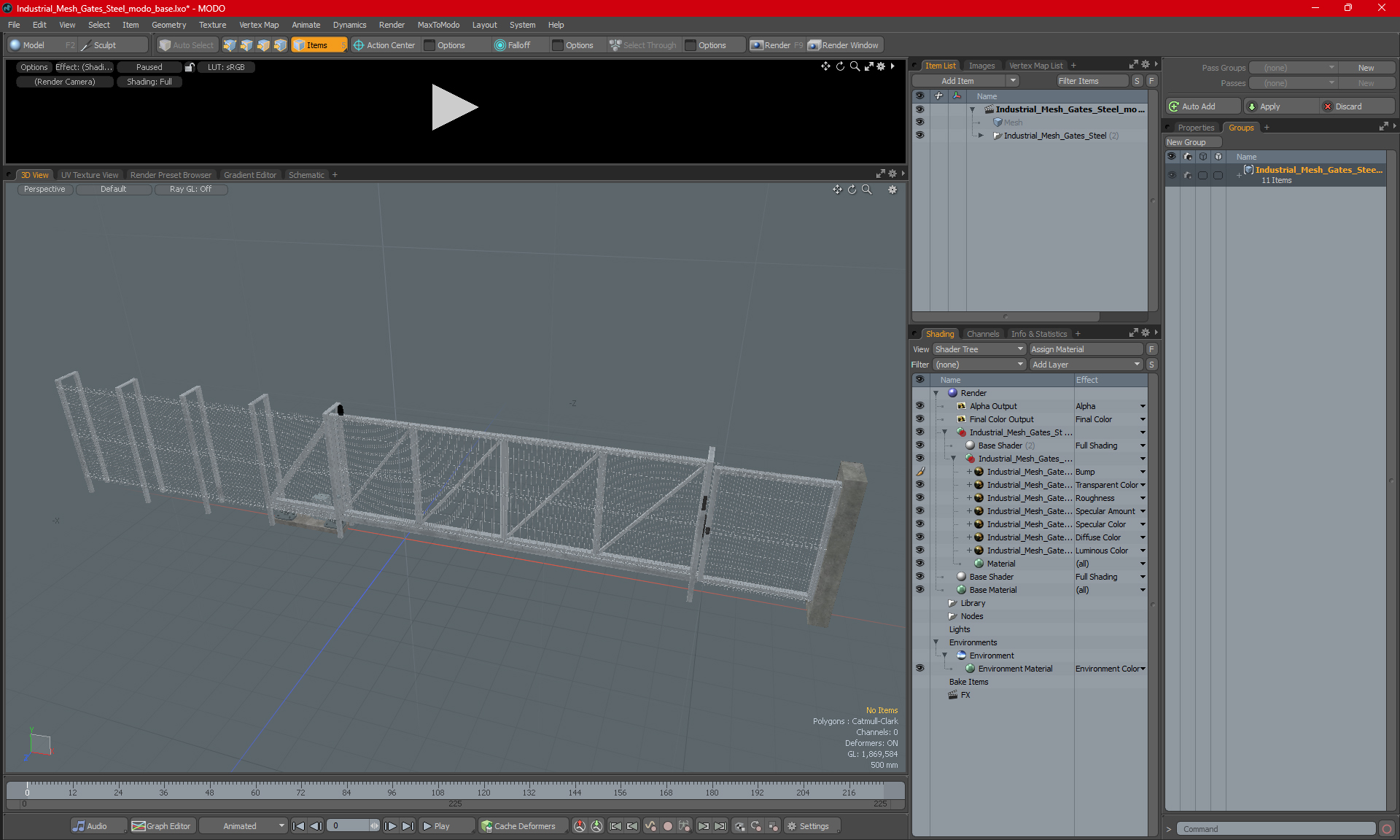
Task: Select Materials selection mode cube icon
Action: click(280, 45)
